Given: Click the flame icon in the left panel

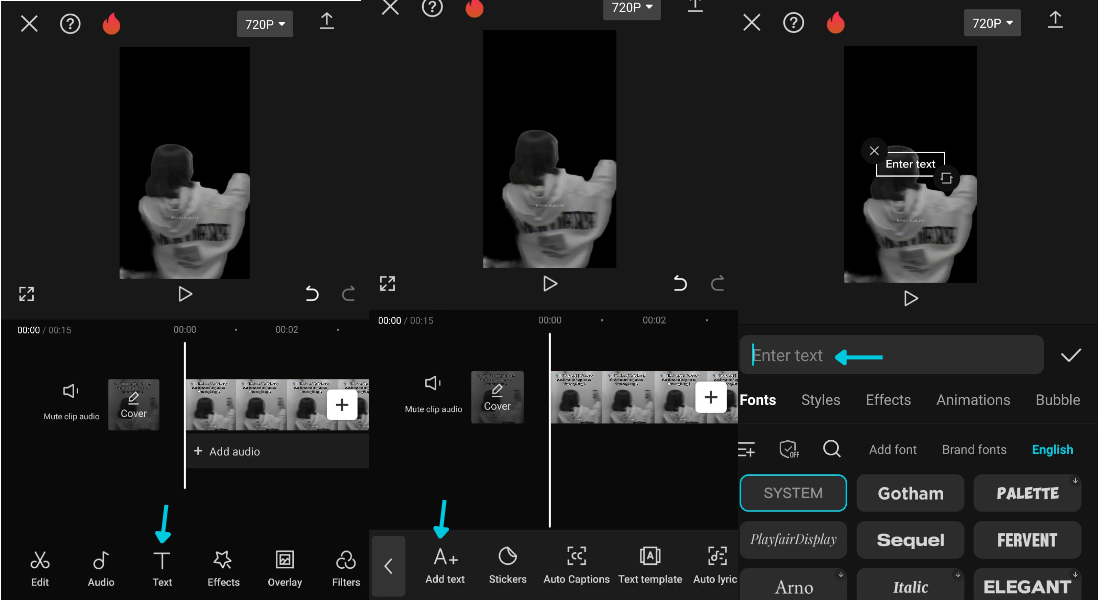Looking at the screenshot, I should [112, 24].
